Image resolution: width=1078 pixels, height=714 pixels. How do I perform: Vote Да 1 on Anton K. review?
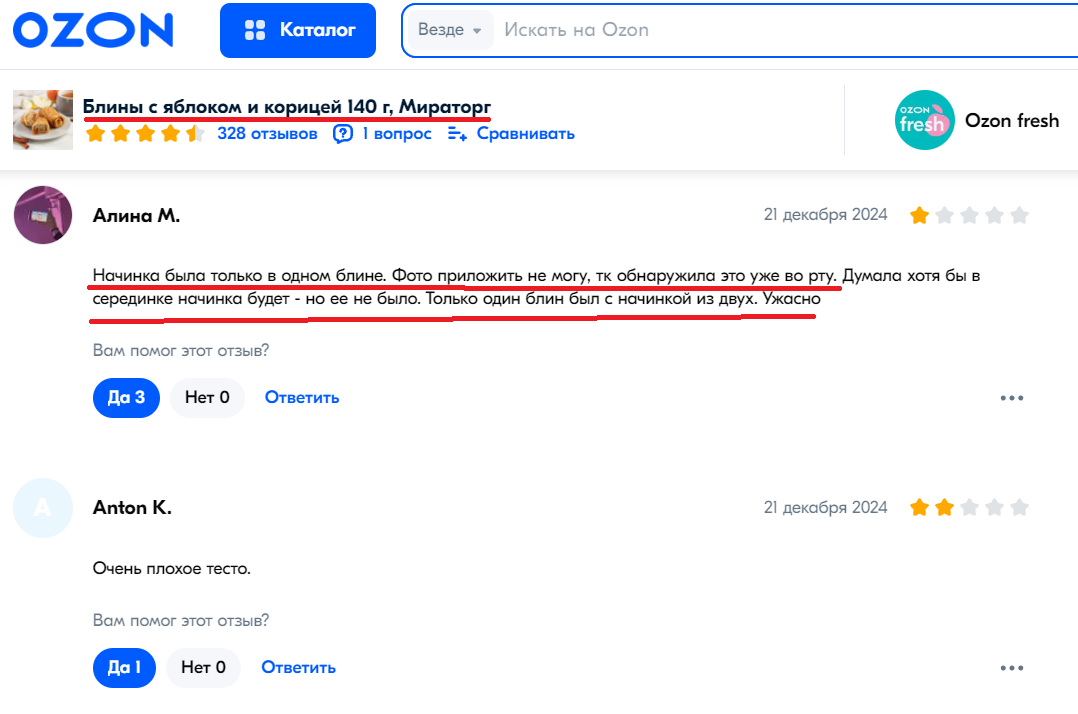[x=124, y=667]
